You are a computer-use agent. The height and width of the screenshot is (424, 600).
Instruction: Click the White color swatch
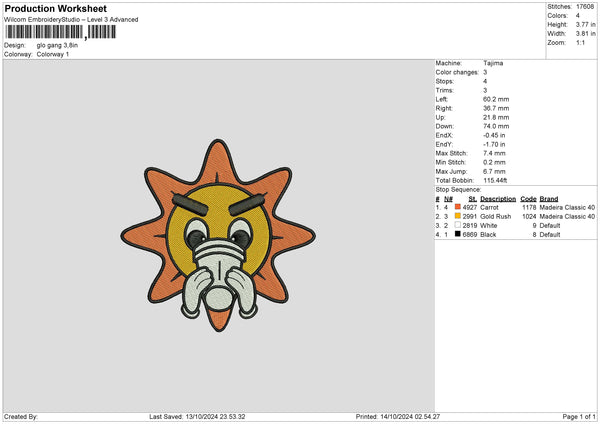point(458,225)
